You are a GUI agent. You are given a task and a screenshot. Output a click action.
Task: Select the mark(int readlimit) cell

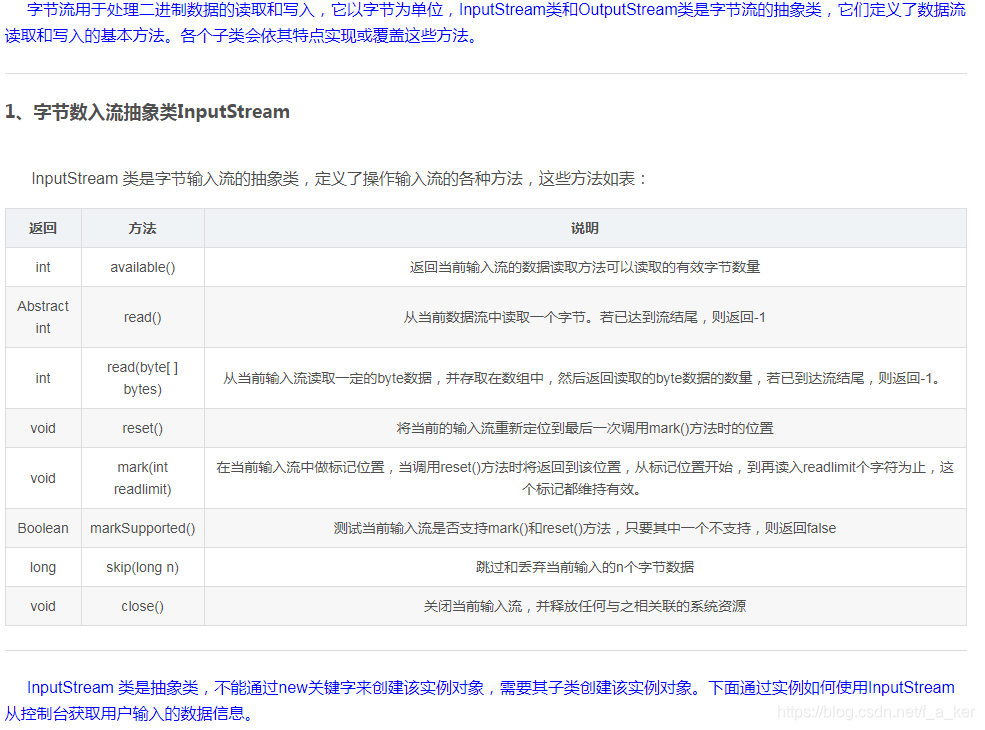[142, 478]
